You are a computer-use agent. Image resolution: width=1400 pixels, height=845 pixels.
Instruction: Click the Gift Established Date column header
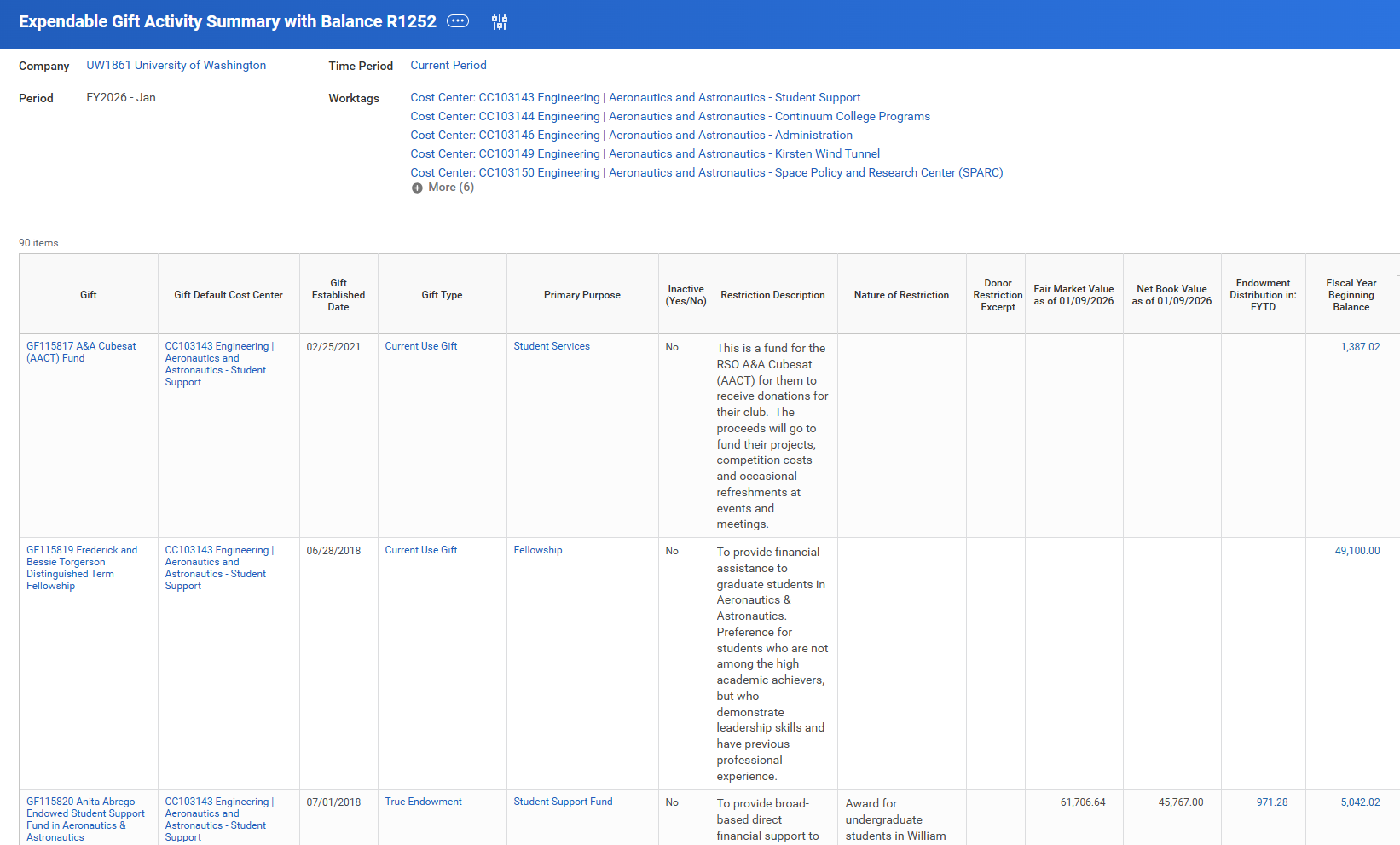coord(338,295)
